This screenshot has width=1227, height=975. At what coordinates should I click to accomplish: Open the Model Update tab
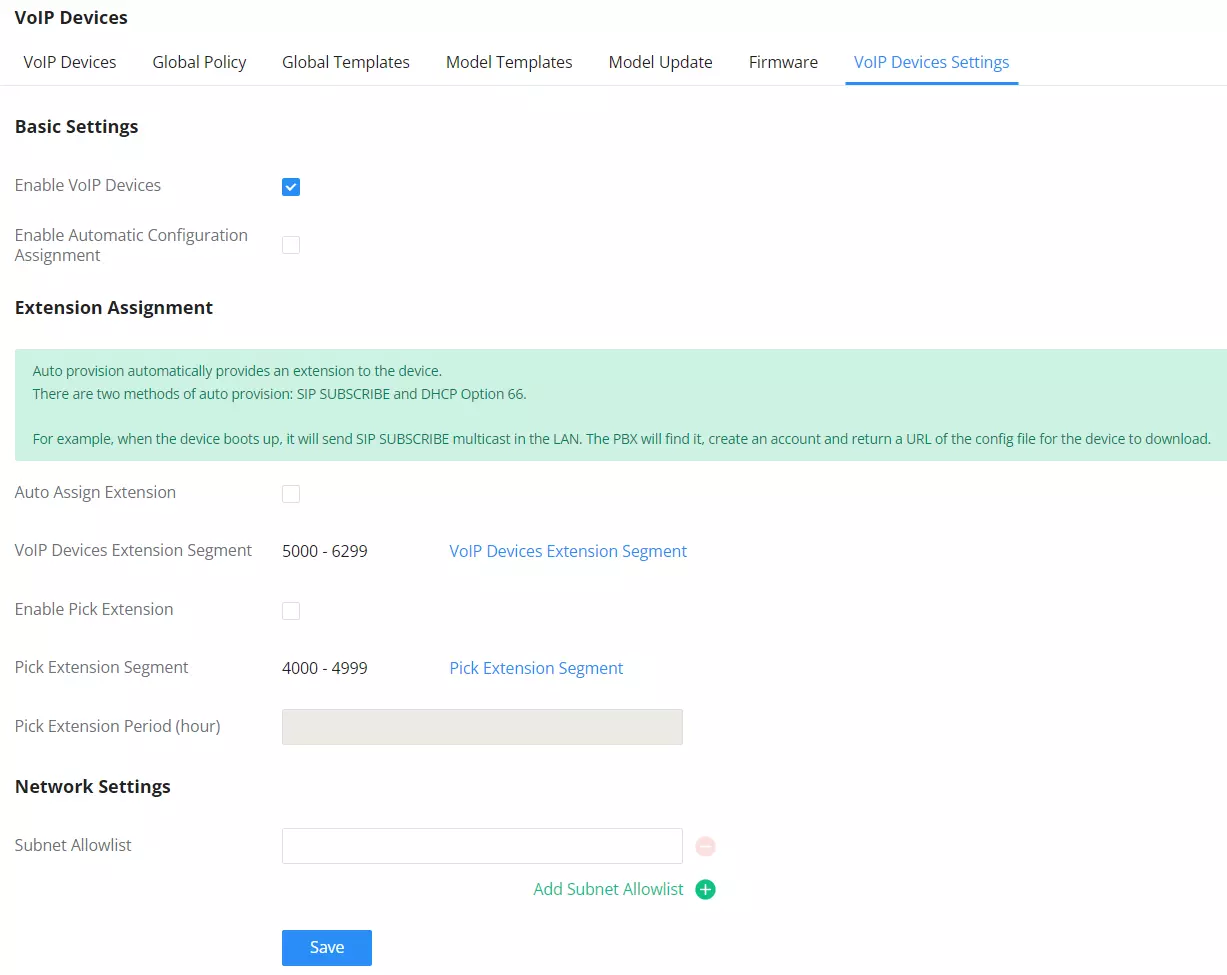pos(660,62)
